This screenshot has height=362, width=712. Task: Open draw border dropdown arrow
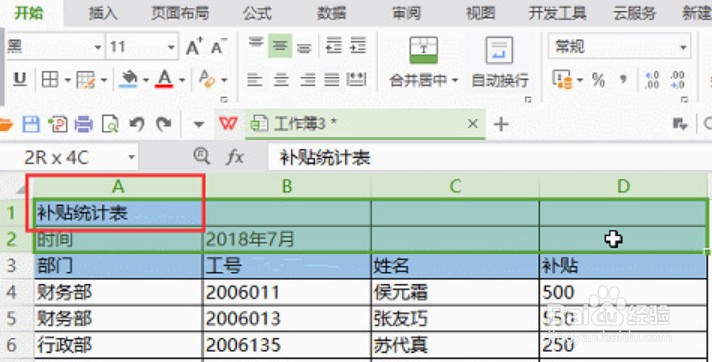click(x=104, y=80)
